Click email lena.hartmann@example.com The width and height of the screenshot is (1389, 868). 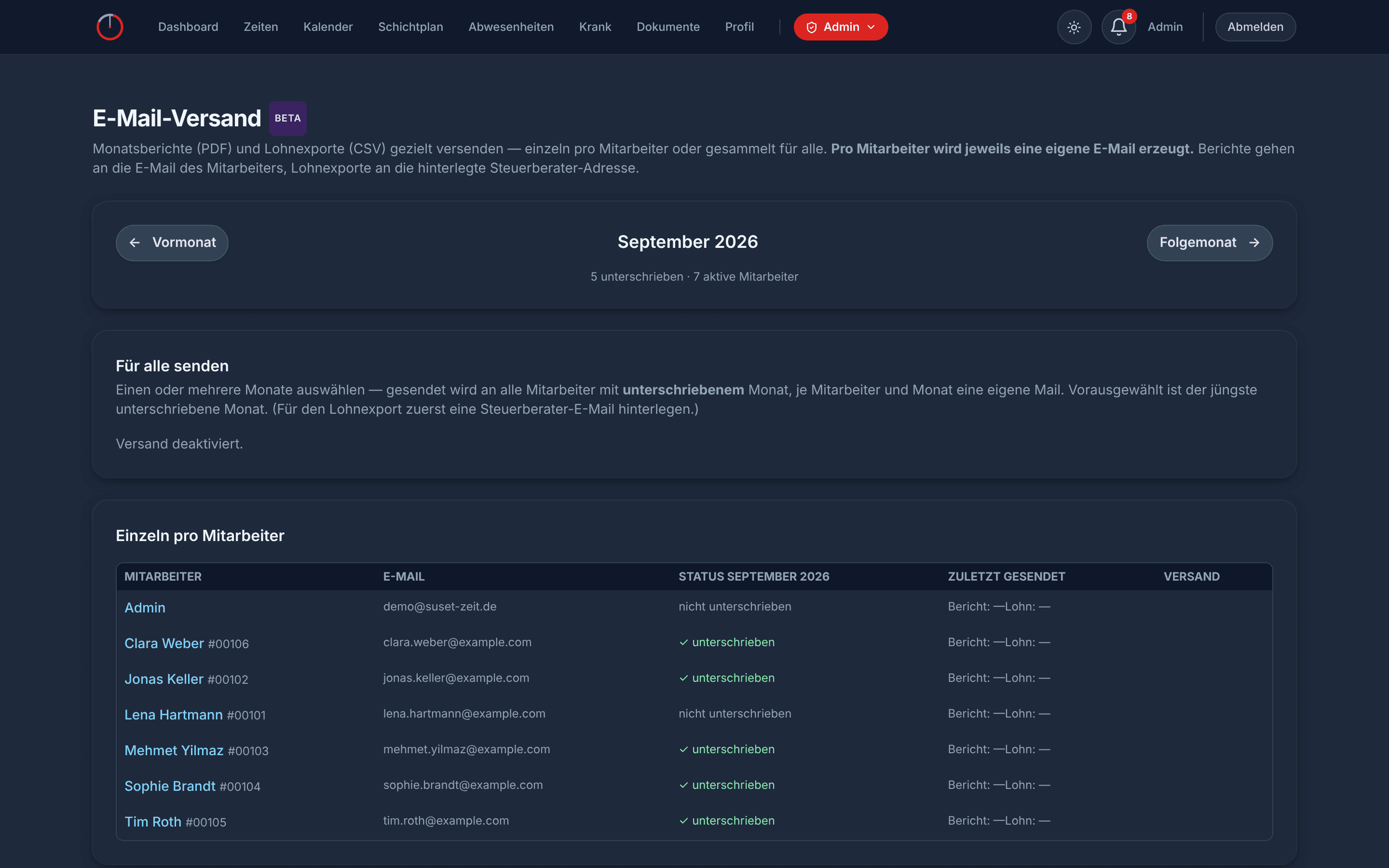pyautogui.click(x=464, y=713)
